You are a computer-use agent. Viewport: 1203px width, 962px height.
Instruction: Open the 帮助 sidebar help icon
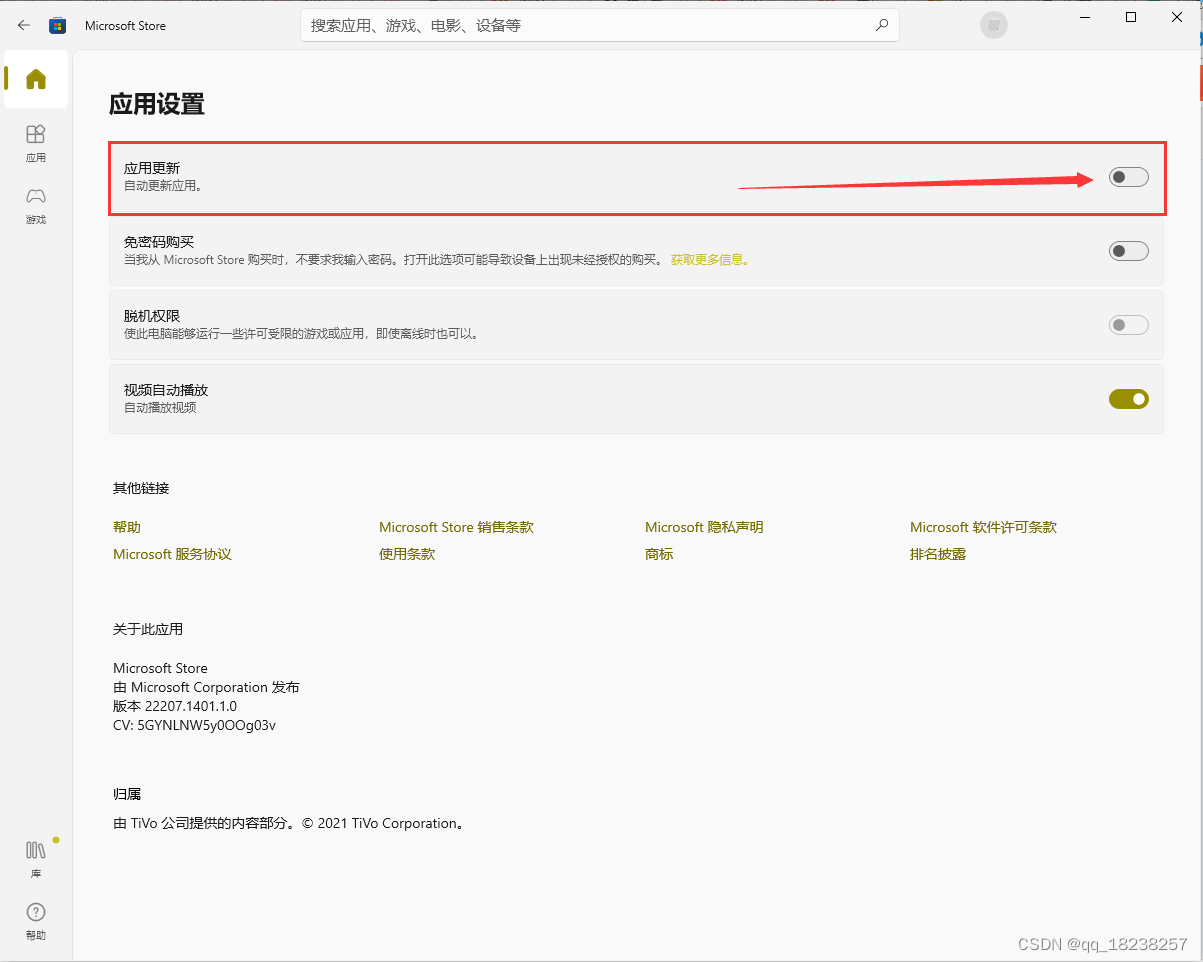pos(36,921)
